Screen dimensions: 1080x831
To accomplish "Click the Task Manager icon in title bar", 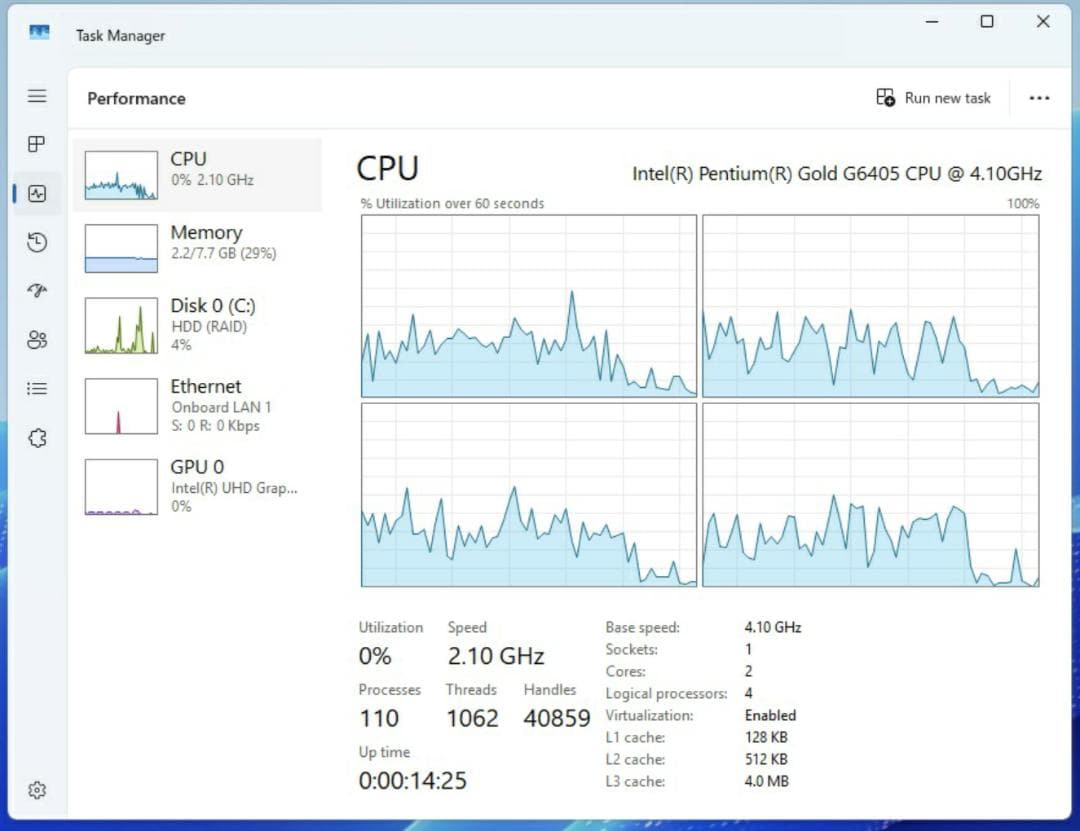I will [38, 33].
